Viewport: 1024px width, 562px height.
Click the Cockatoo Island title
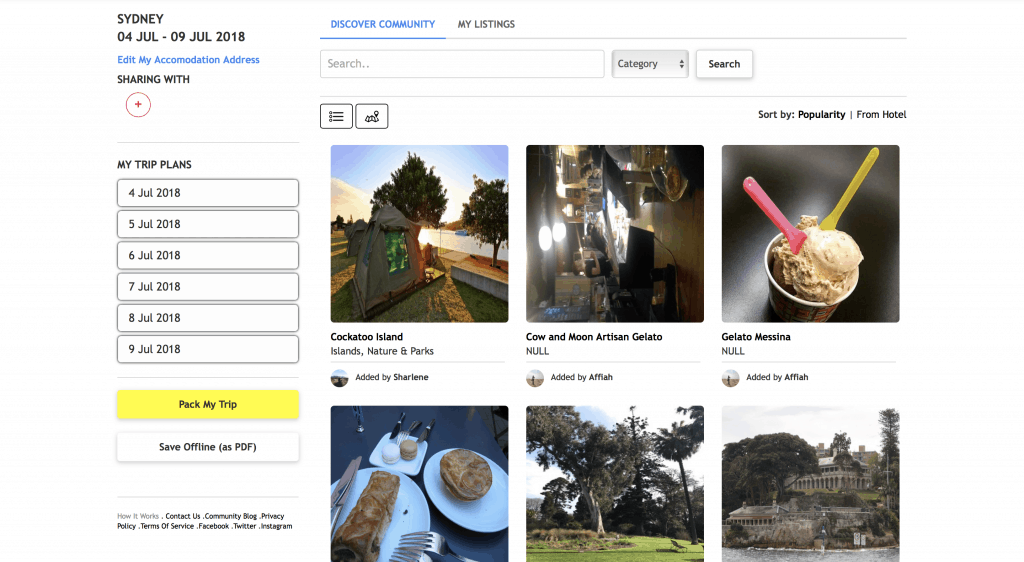point(366,337)
